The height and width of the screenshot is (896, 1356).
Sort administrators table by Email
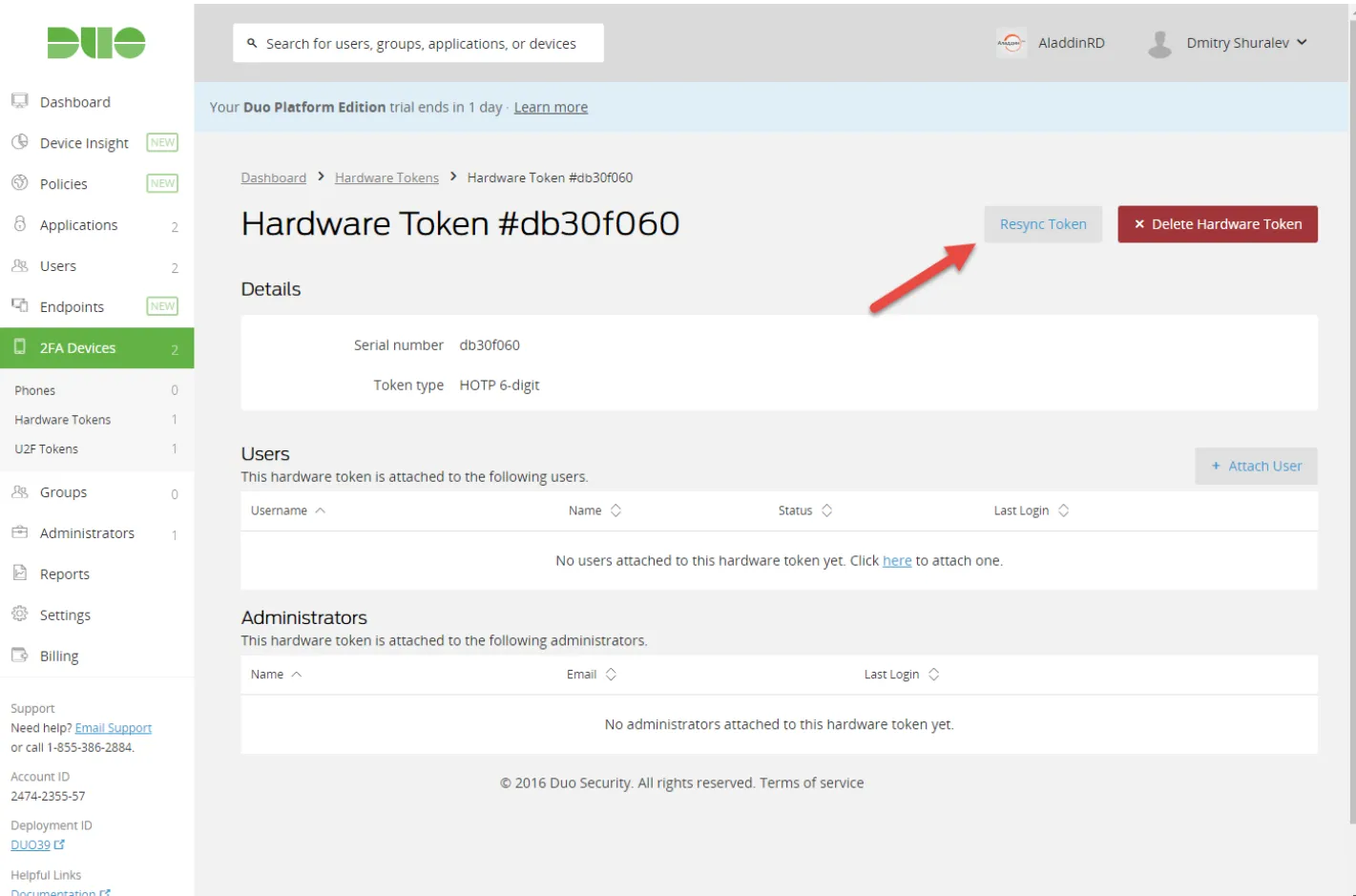pyautogui.click(x=591, y=675)
